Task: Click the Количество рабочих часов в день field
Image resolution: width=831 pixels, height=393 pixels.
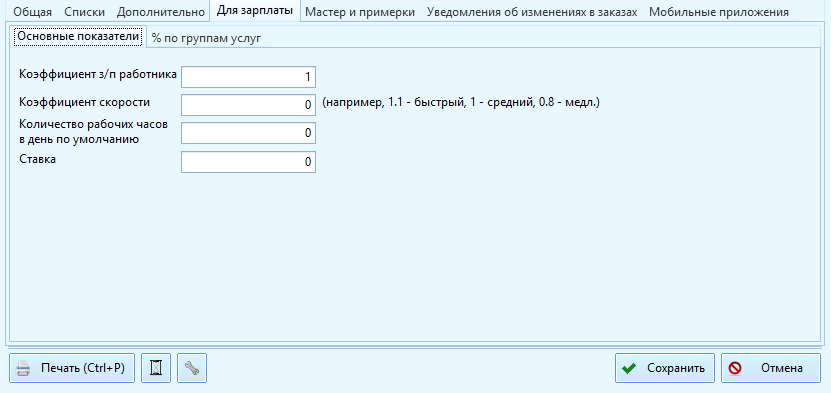Action: click(249, 133)
